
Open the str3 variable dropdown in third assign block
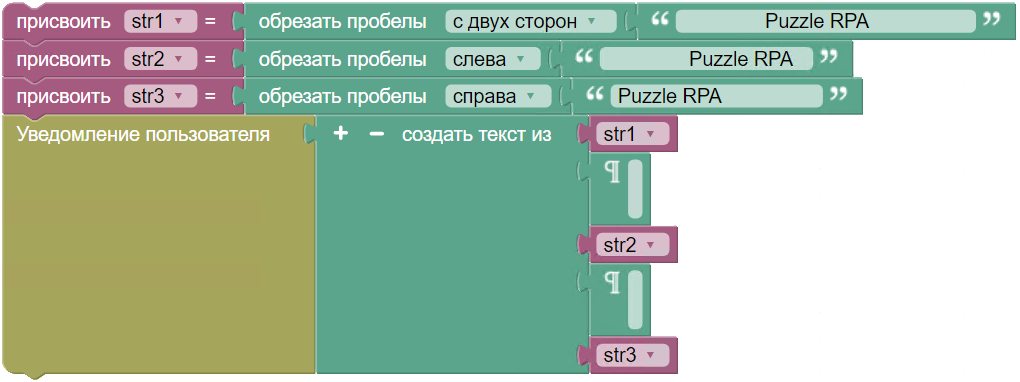point(161,97)
